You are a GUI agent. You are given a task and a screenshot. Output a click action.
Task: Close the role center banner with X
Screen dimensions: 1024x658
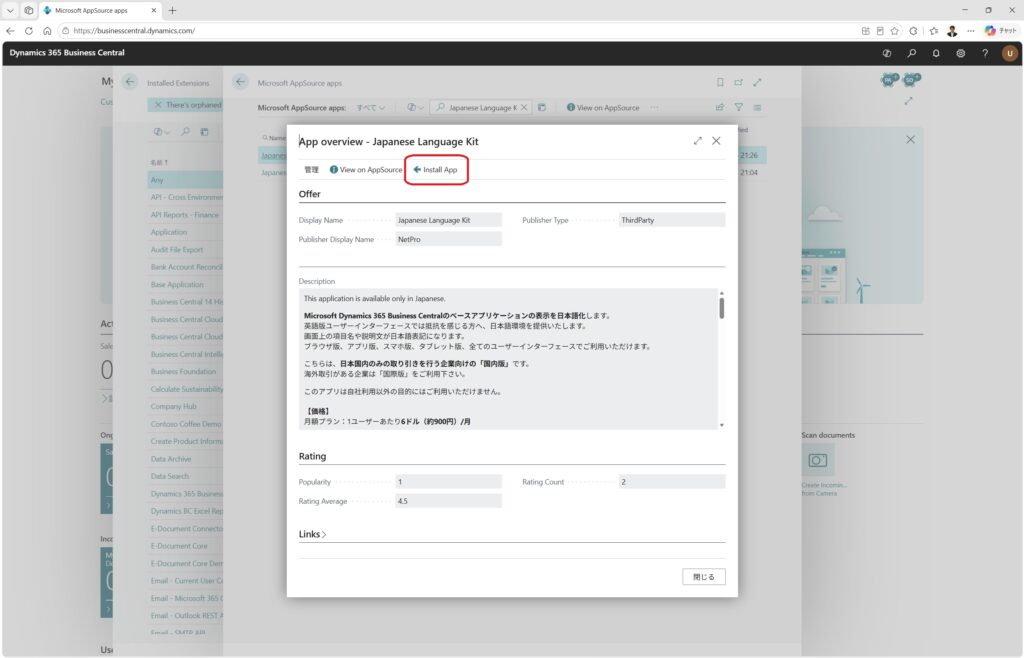[910, 140]
